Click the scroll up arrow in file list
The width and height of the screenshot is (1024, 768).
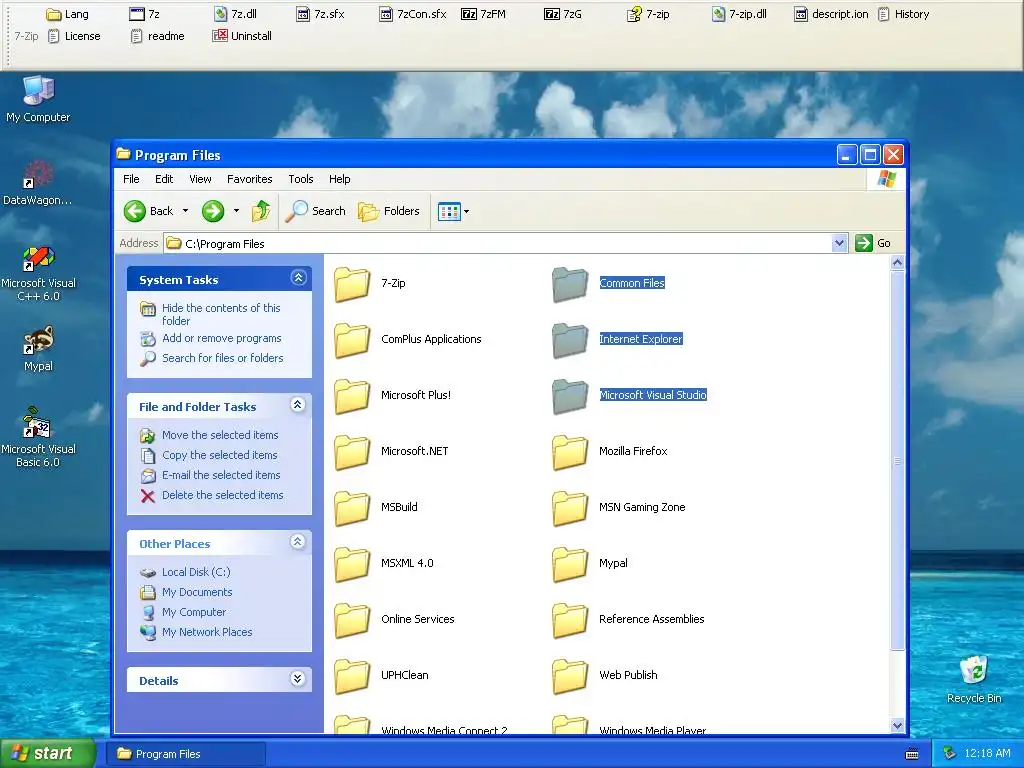click(x=897, y=263)
